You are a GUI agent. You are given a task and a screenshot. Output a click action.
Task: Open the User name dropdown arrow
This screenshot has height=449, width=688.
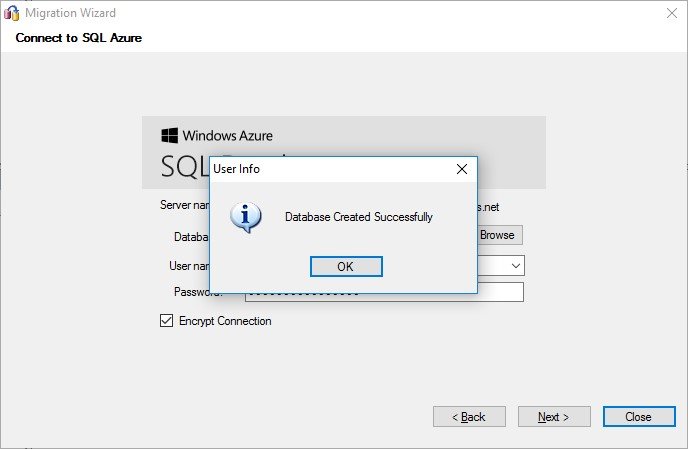tap(516, 266)
